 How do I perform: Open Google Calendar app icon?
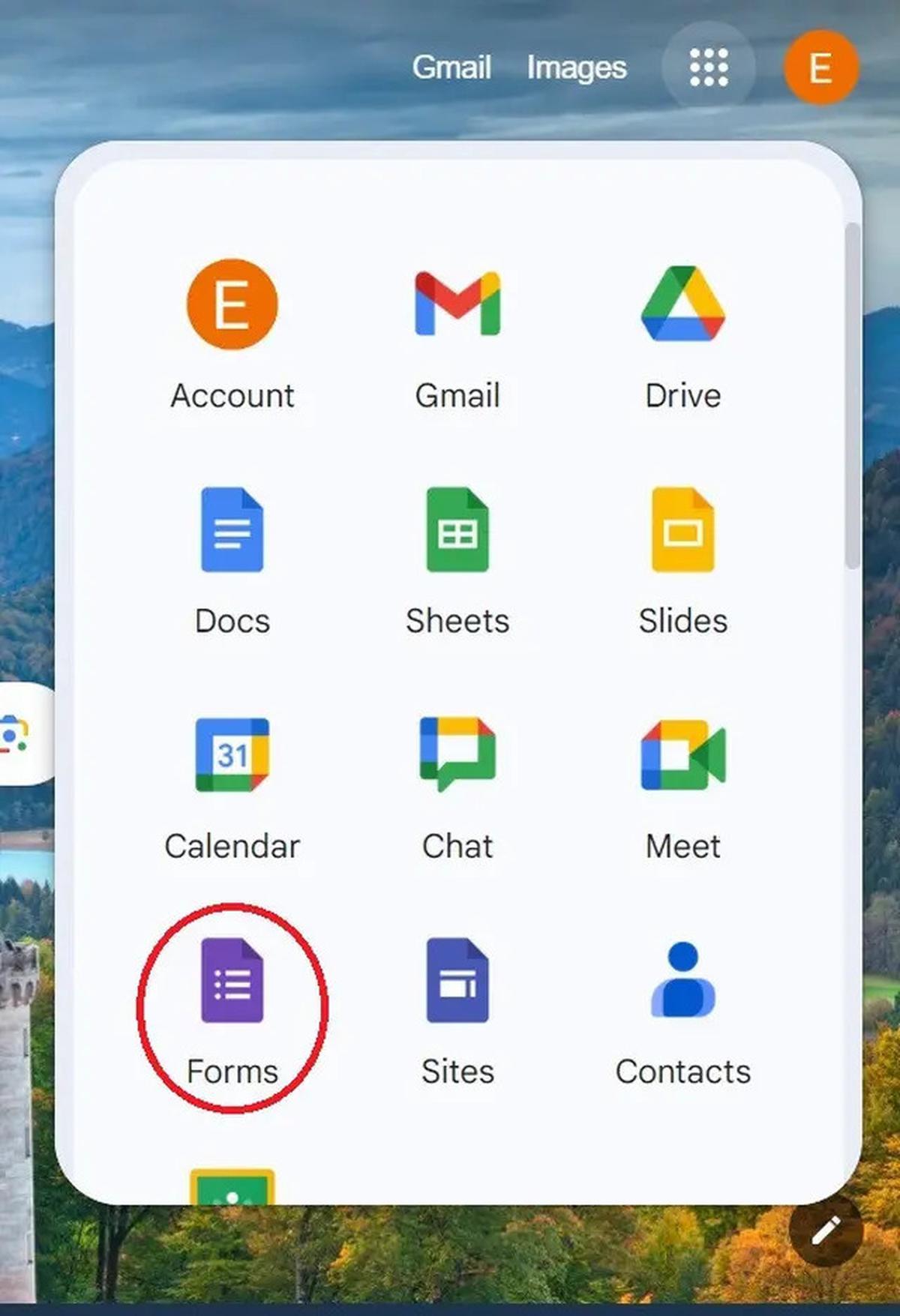[x=232, y=754]
